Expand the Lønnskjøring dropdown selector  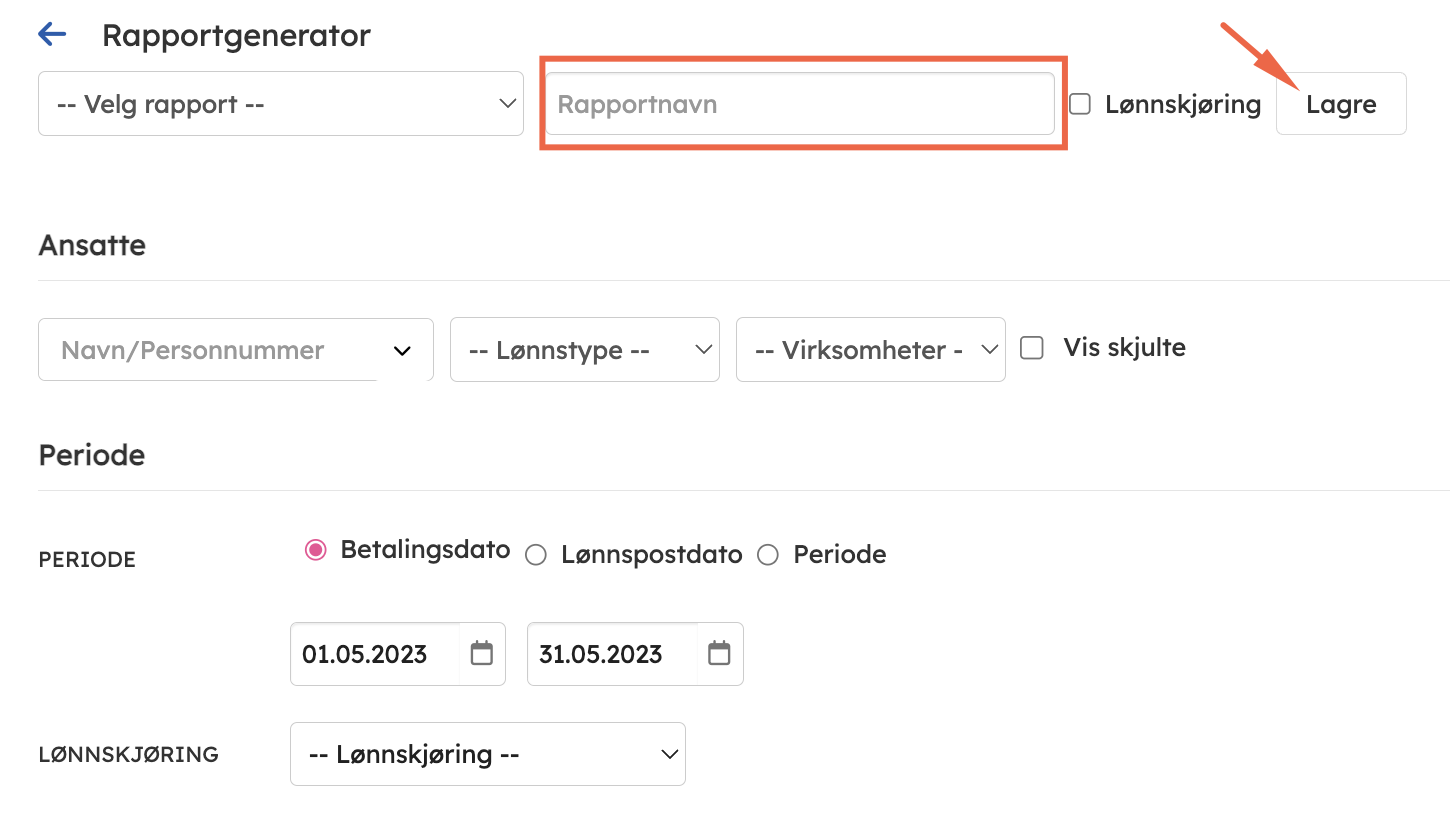[487, 754]
